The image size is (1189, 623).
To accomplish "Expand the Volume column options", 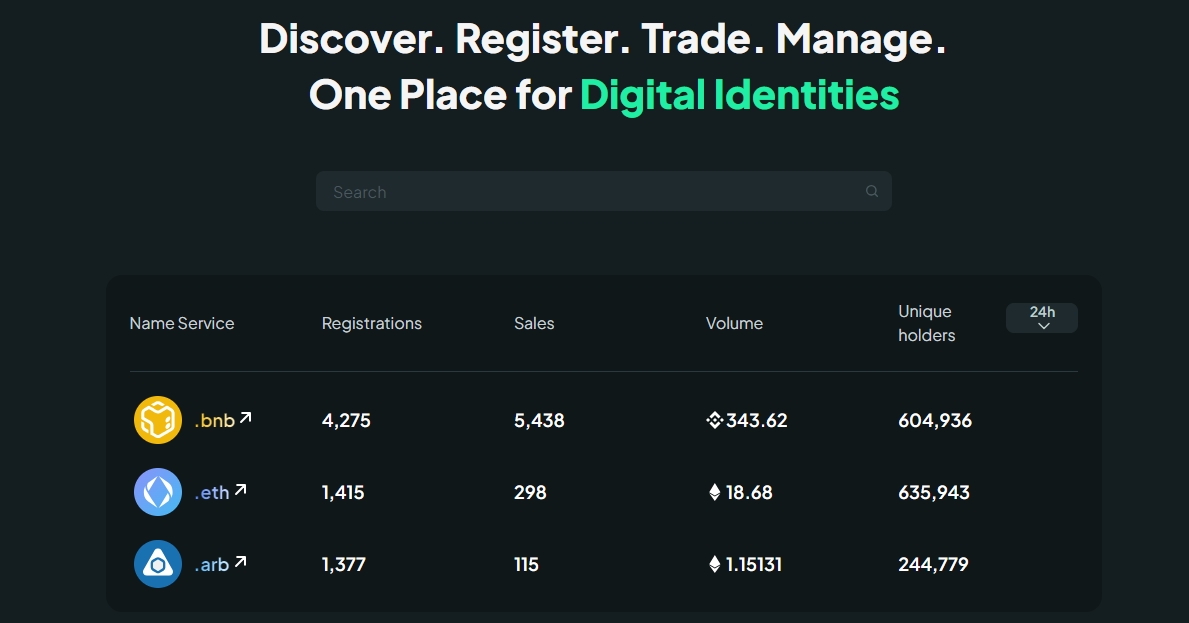I will click(x=734, y=323).
